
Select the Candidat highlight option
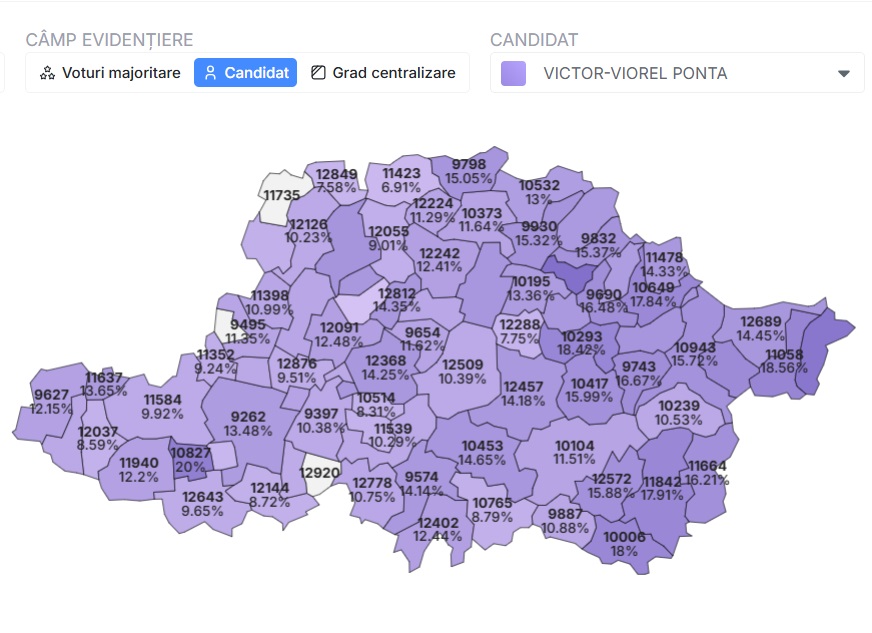point(245,73)
